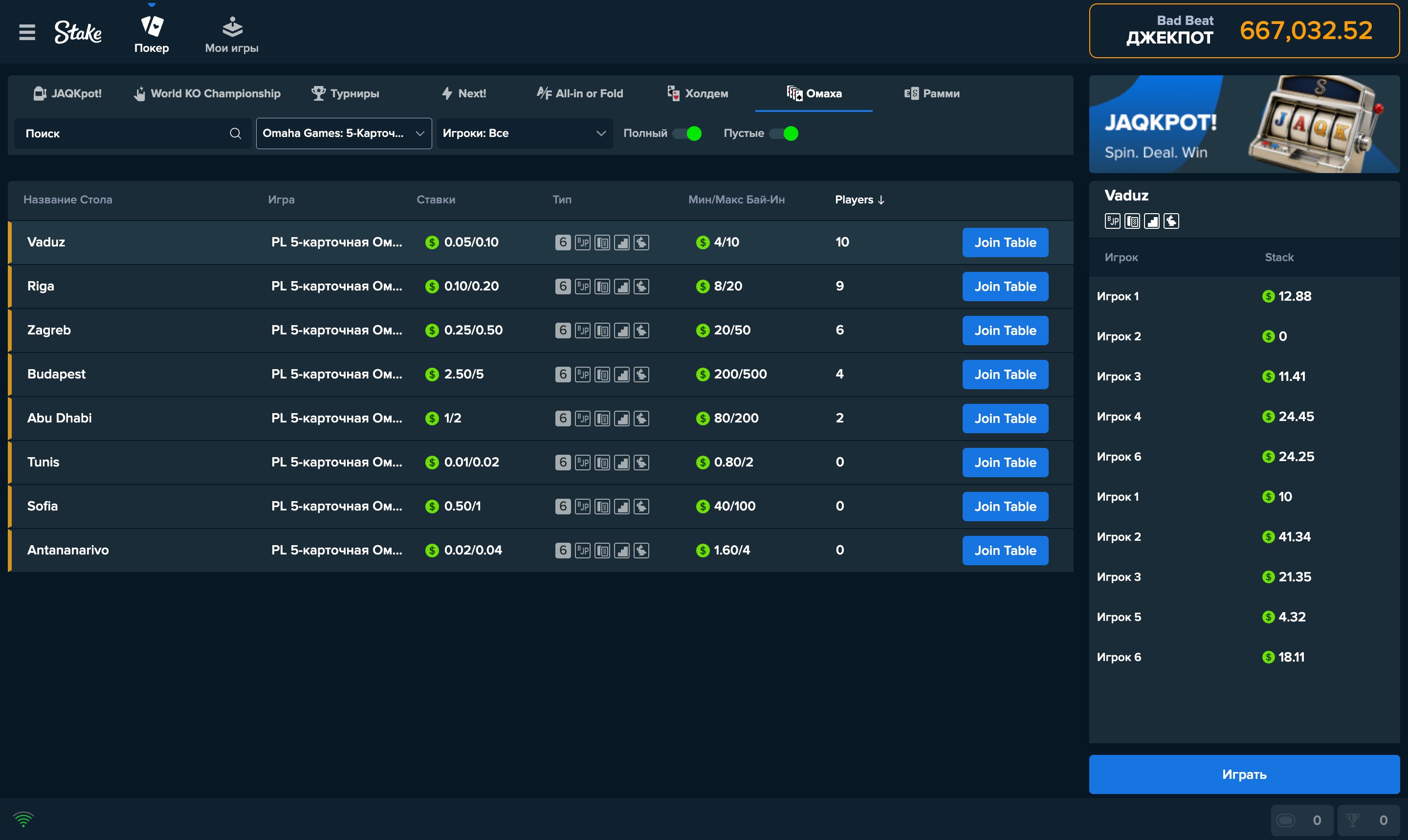1408x840 pixels.
Task: Join the Tunis table
Action: point(1006,463)
